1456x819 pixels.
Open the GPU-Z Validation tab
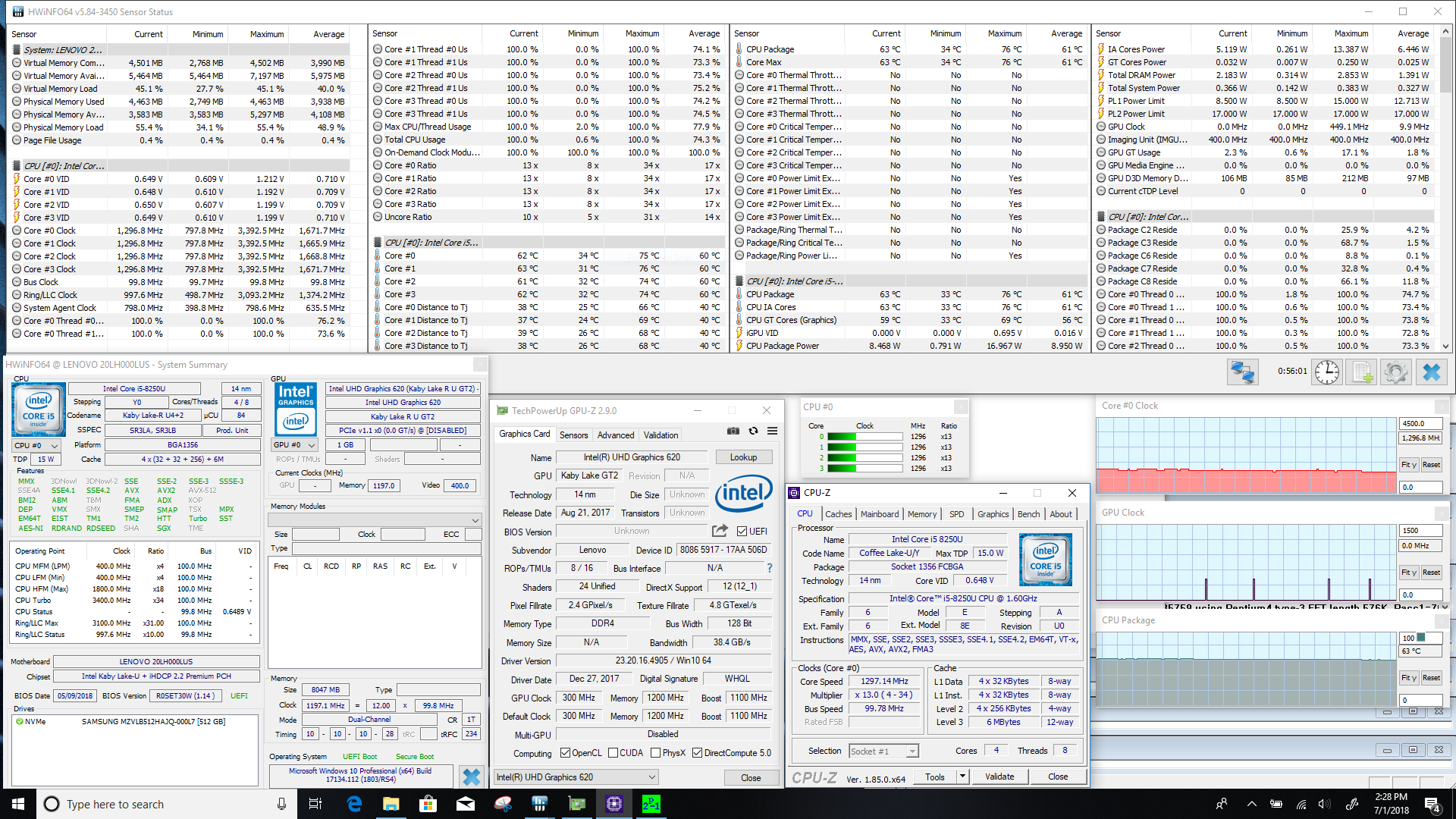661,435
